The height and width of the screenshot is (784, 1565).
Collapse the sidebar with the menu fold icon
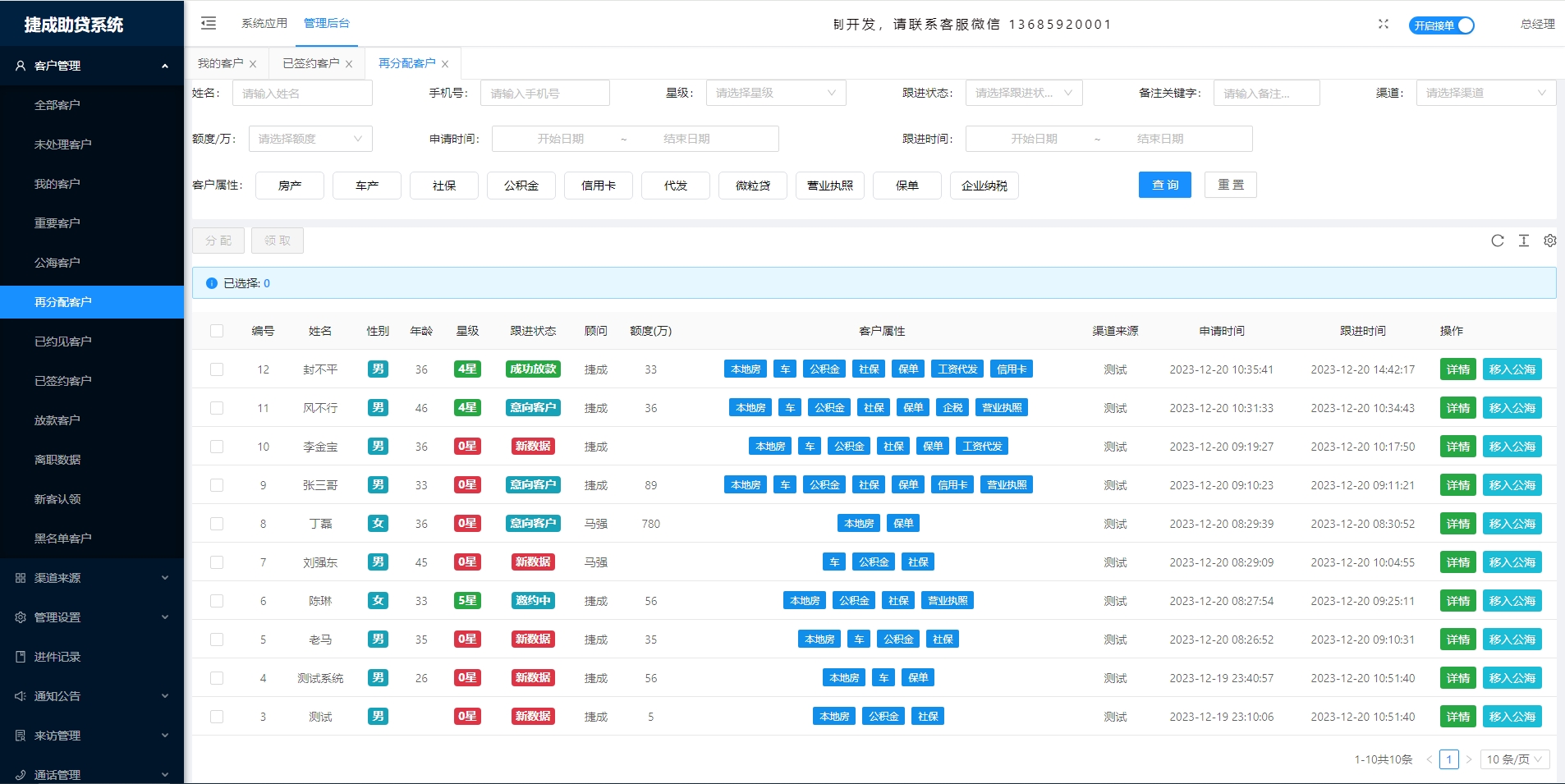[209, 23]
